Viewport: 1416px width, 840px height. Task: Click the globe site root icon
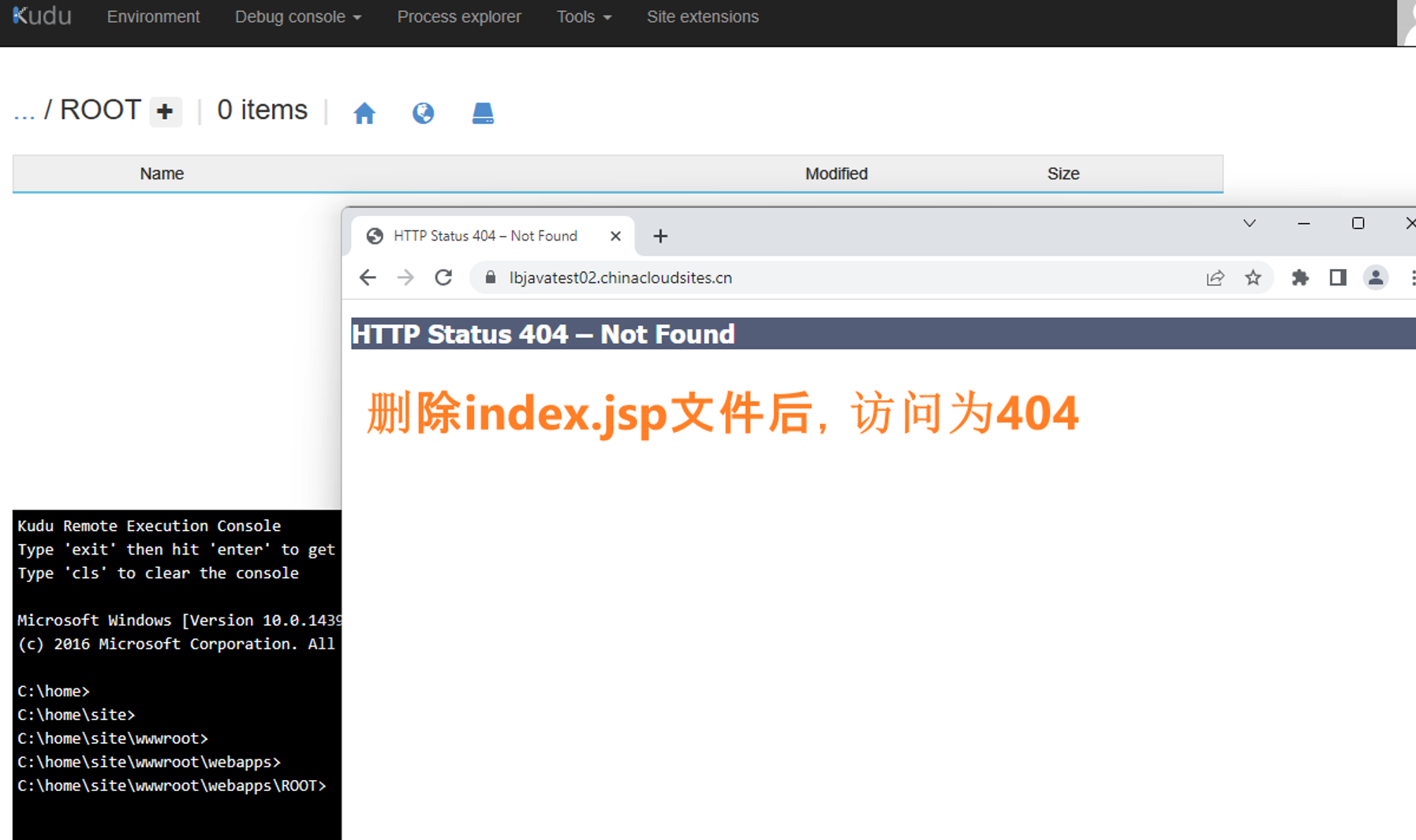tap(423, 114)
